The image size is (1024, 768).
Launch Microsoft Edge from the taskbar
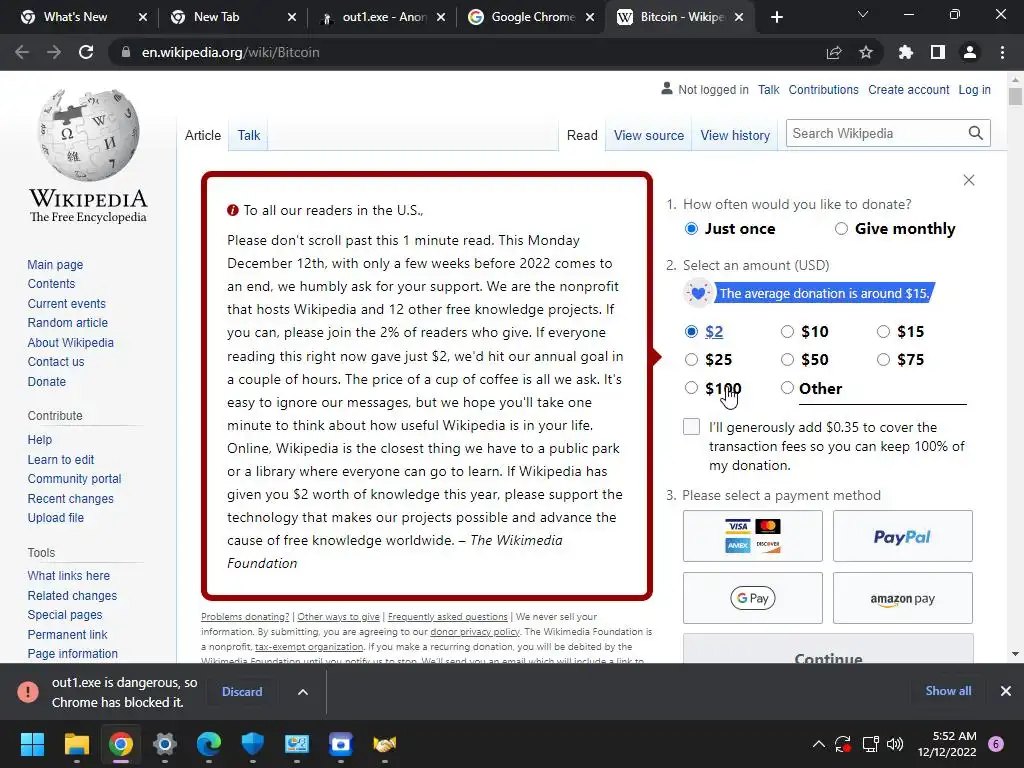click(208, 744)
